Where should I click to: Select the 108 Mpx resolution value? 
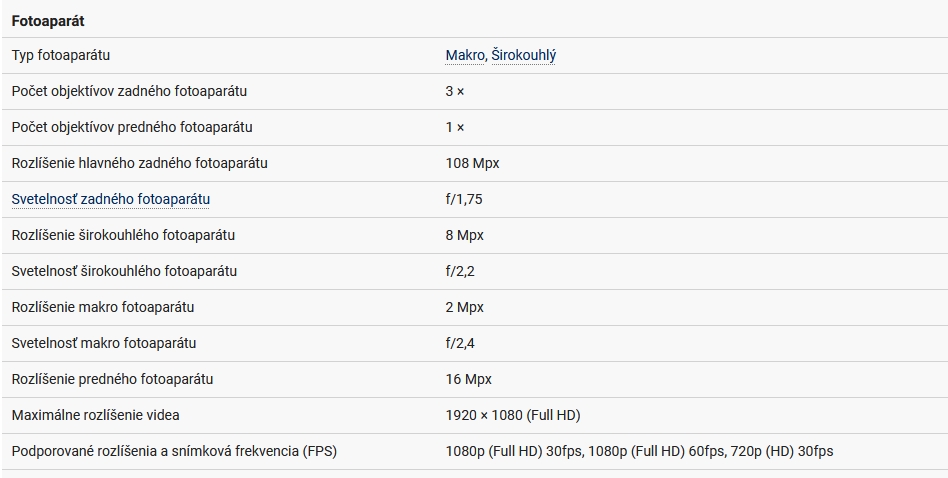pyautogui.click(x=472, y=163)
